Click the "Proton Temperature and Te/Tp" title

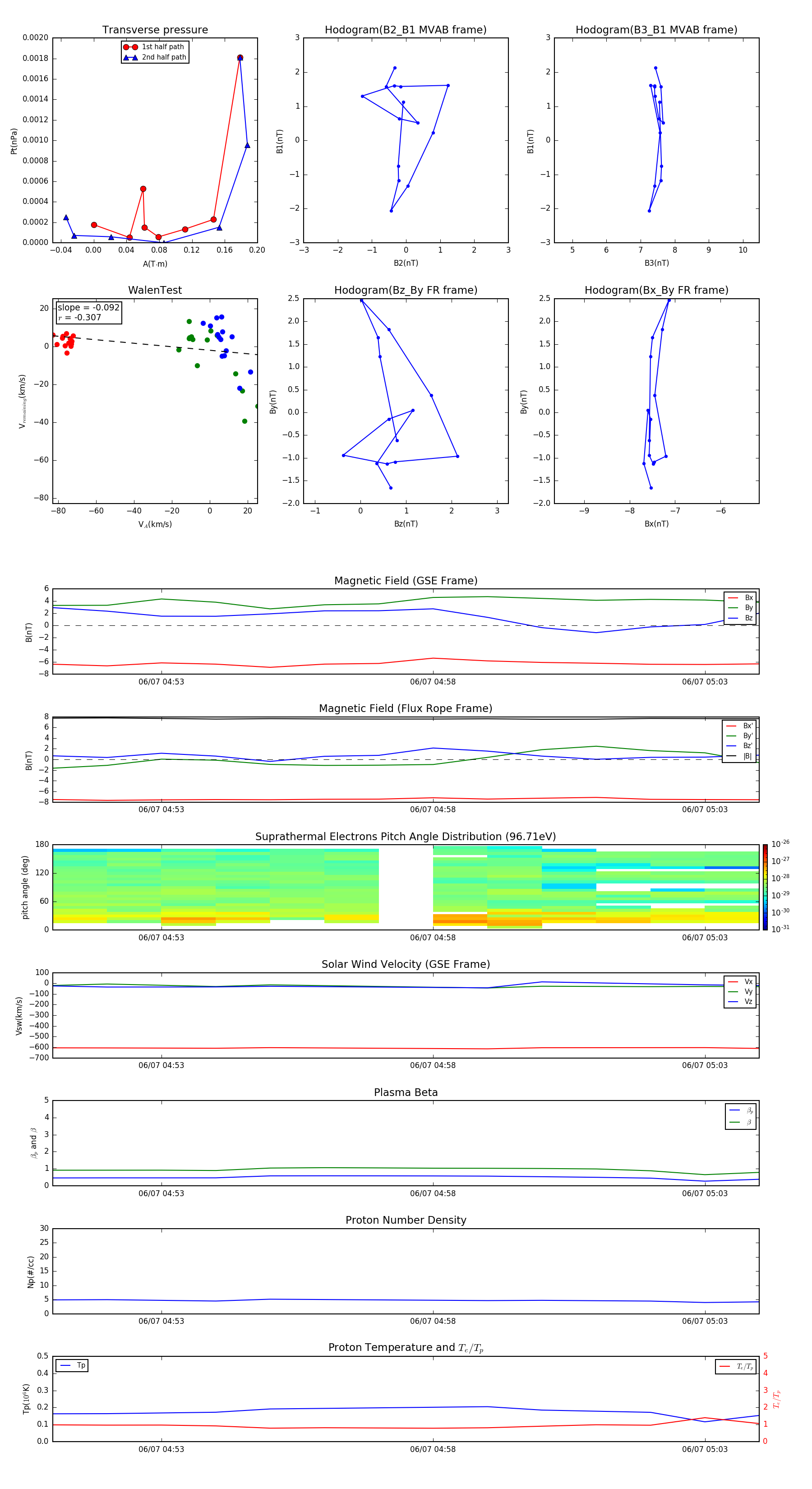point(406,1347)
